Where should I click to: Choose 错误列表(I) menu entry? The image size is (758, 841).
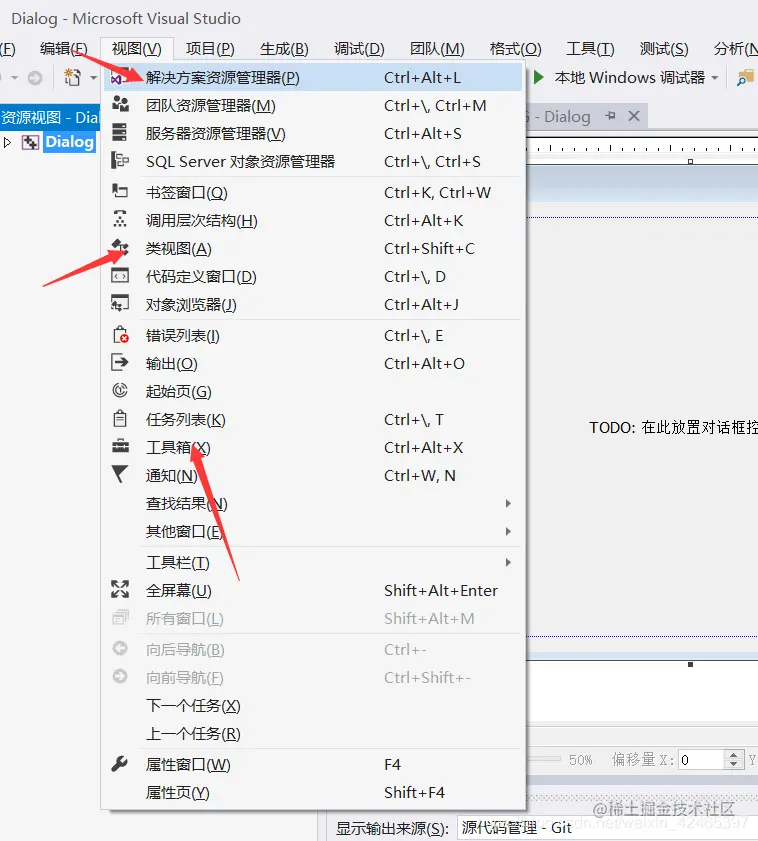313,336
